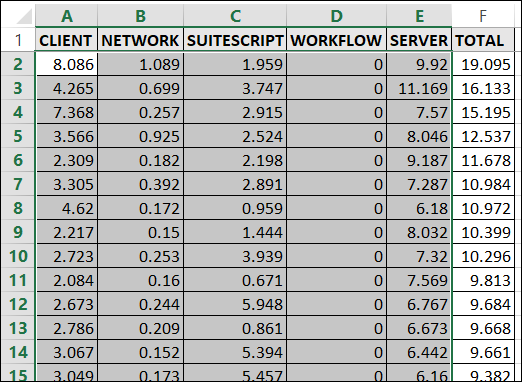Image resolution: width=522 pixels, height=382 pixels.
Task: Select total cell 9.684
Action: tap(483, 304)
